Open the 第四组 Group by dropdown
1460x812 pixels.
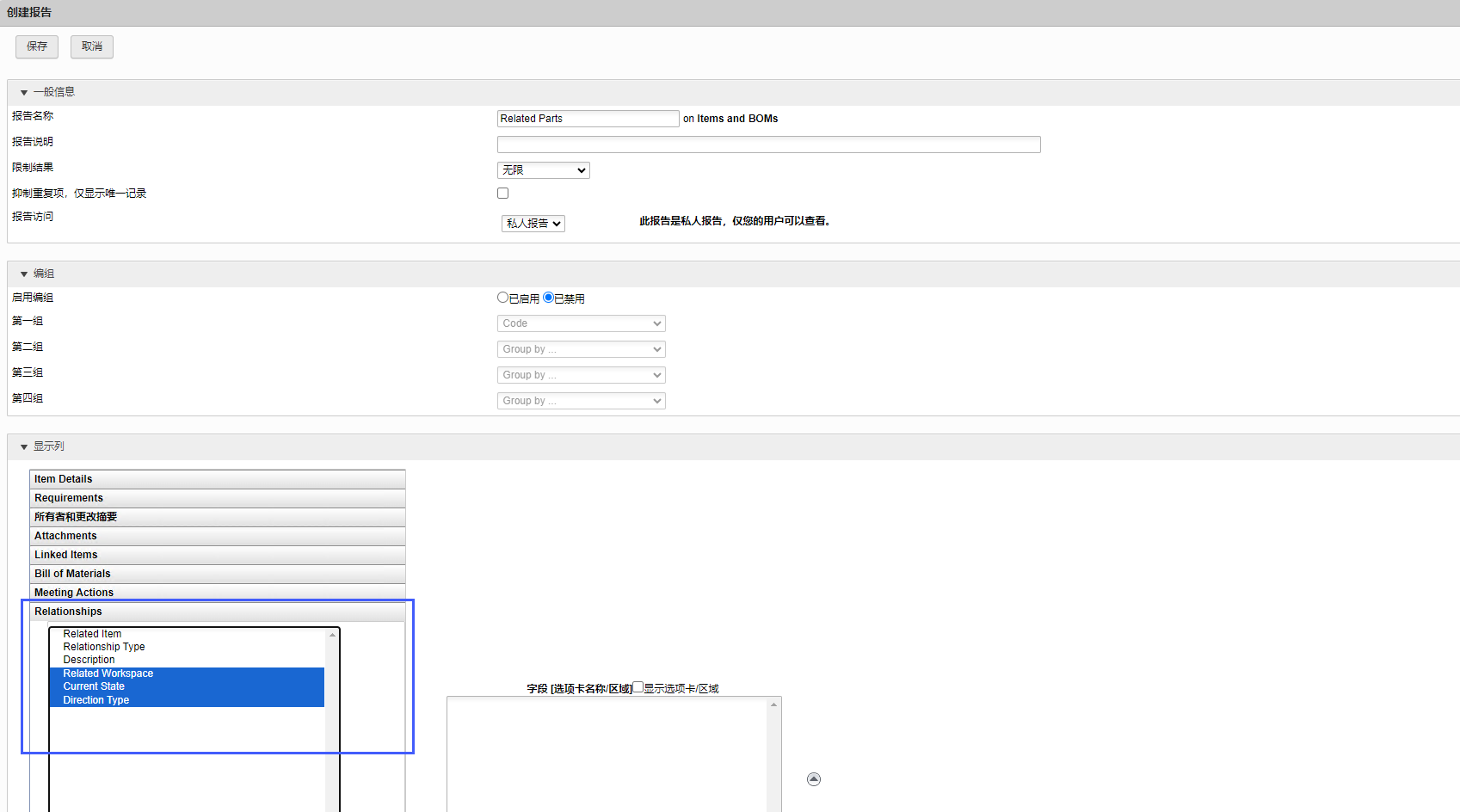[x=582, y=401]
